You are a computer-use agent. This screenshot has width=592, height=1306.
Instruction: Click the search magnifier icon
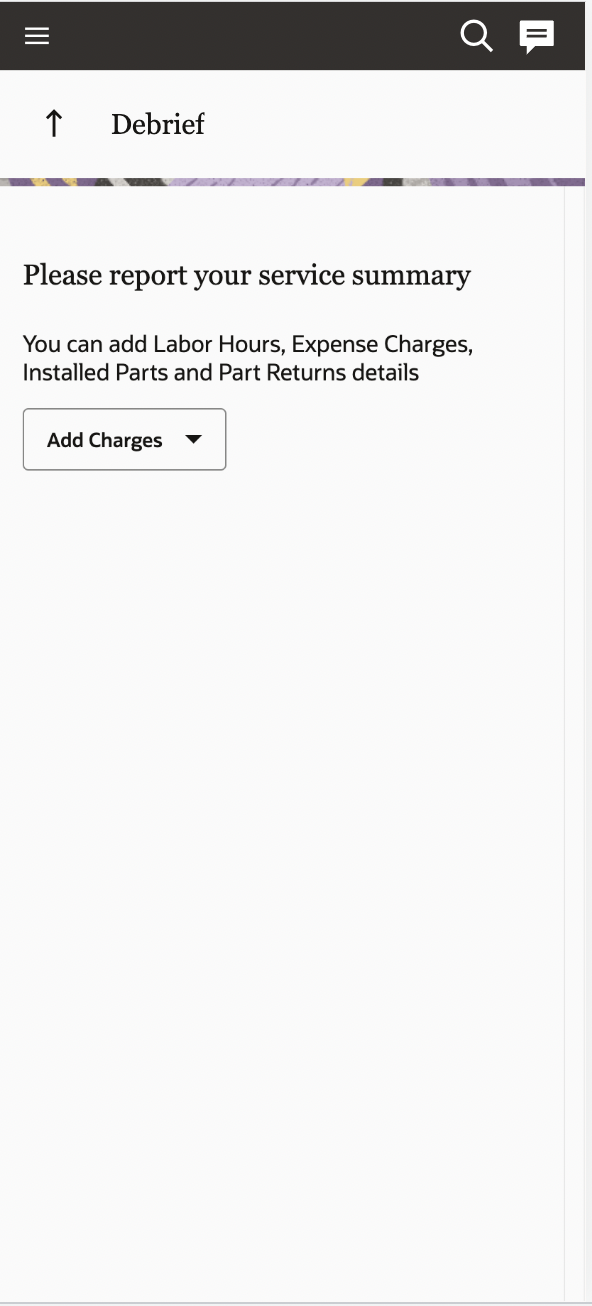476,36
